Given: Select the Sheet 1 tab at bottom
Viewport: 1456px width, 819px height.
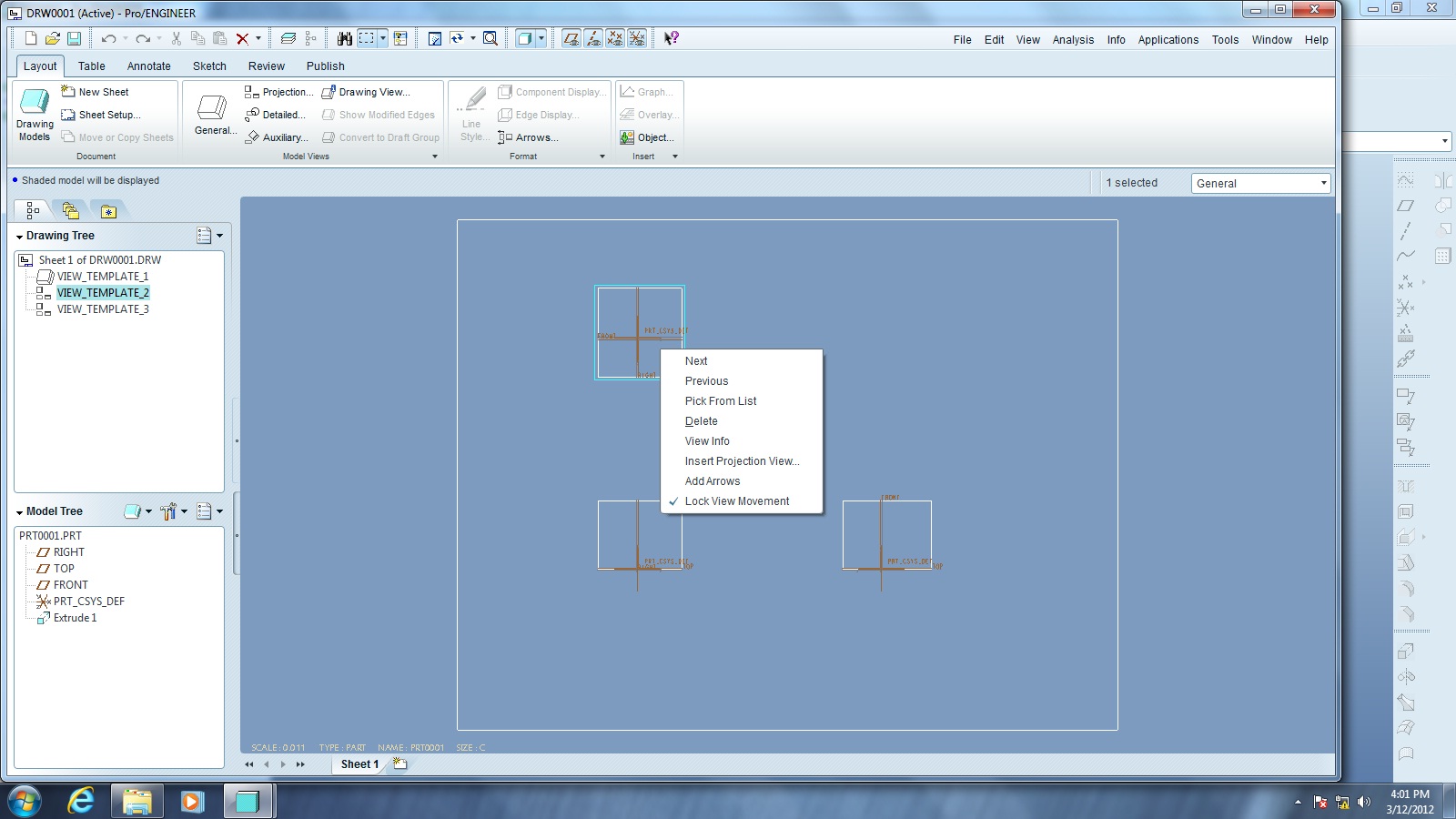Looking at the screenshot, I should coord(359,763).
